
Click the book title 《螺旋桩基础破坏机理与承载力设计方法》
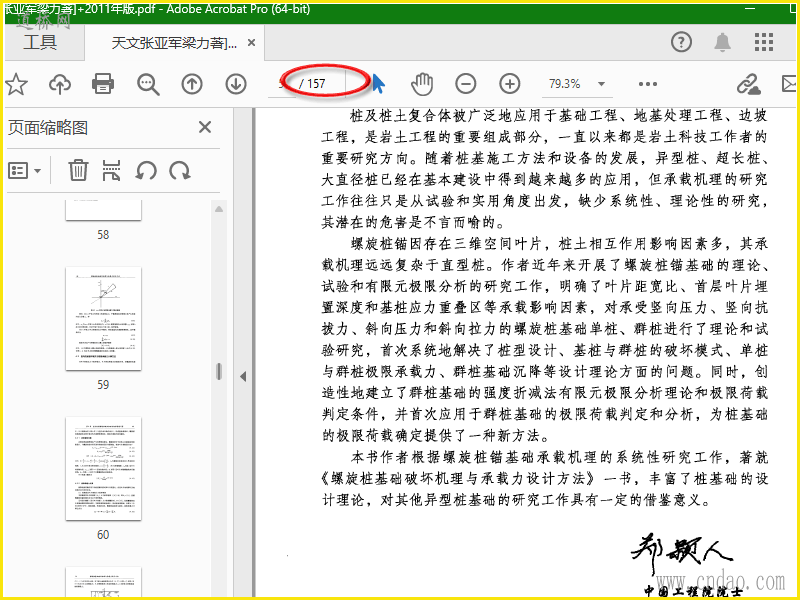pyautogui.click(x=458, y=479)
